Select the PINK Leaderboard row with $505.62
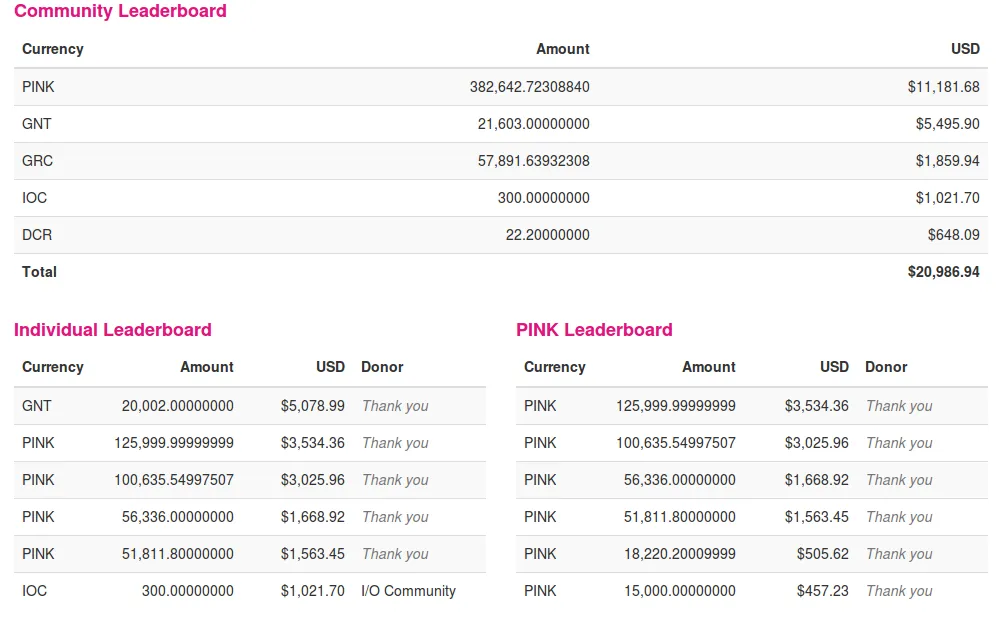This screenshot has height=623, width=1000. pos(752,554)
